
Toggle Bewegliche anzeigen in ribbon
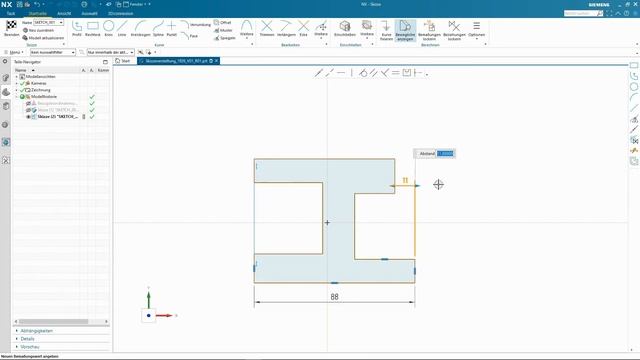[x=405, y=30]
